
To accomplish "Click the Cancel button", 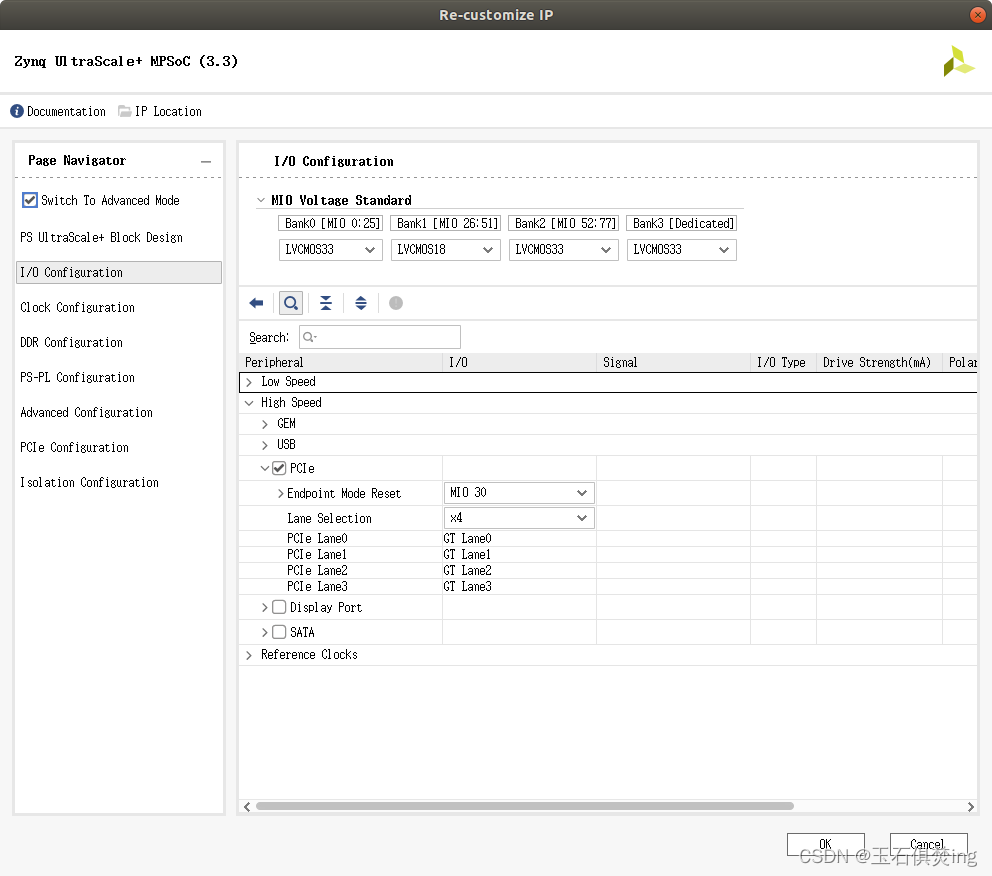I will (x=928, y=844).
